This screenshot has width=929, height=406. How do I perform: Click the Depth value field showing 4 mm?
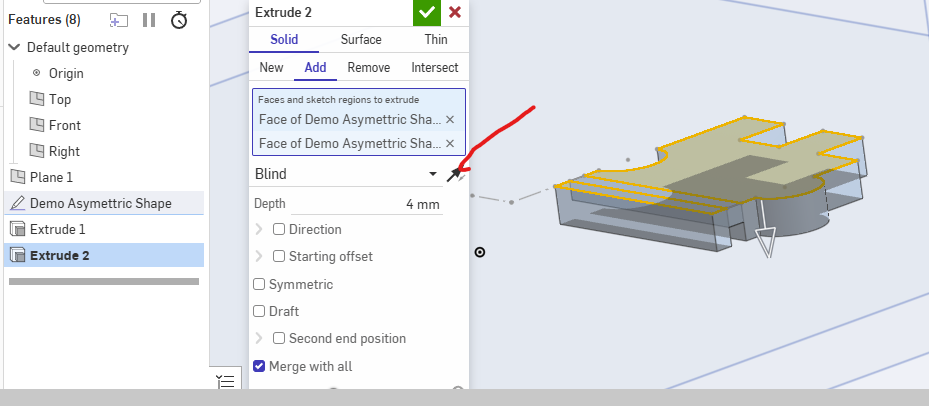coord(366,204)
